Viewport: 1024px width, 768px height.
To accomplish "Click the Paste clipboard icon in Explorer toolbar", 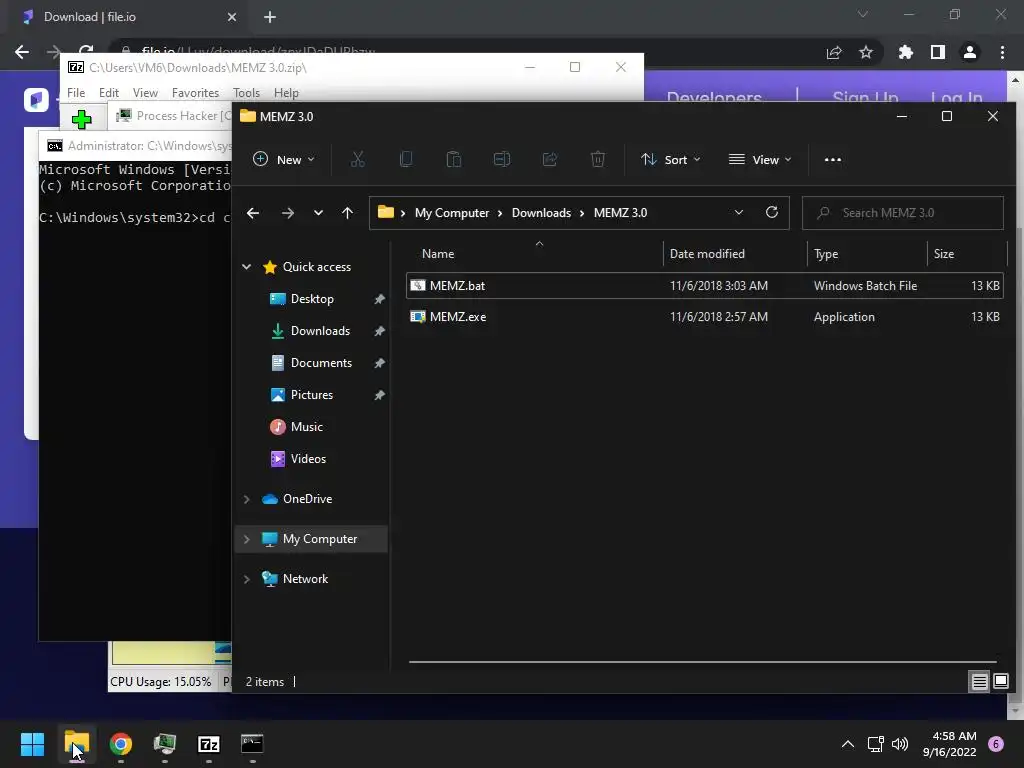I will (x=453, y=159).
